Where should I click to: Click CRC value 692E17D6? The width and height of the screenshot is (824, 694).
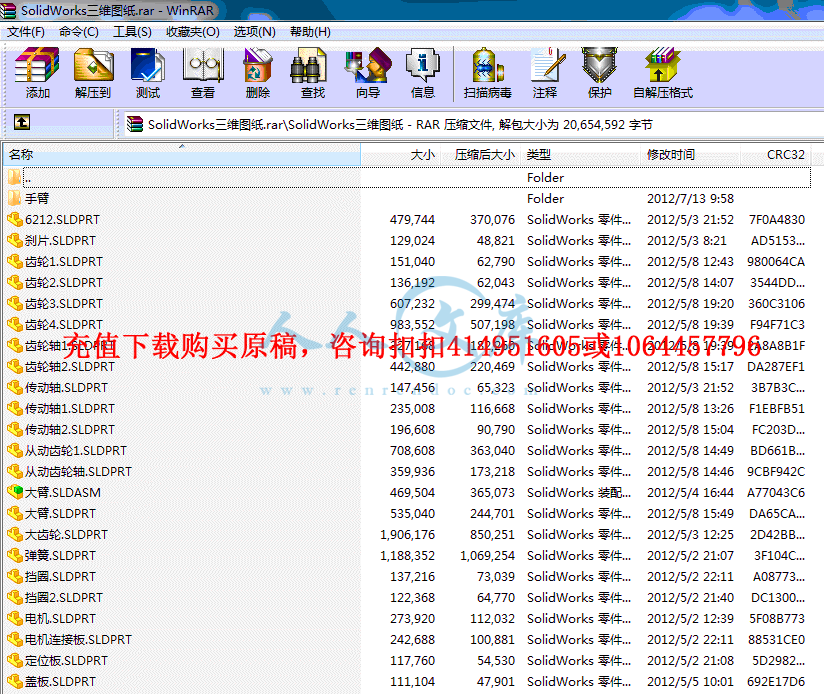coord(776,682)
